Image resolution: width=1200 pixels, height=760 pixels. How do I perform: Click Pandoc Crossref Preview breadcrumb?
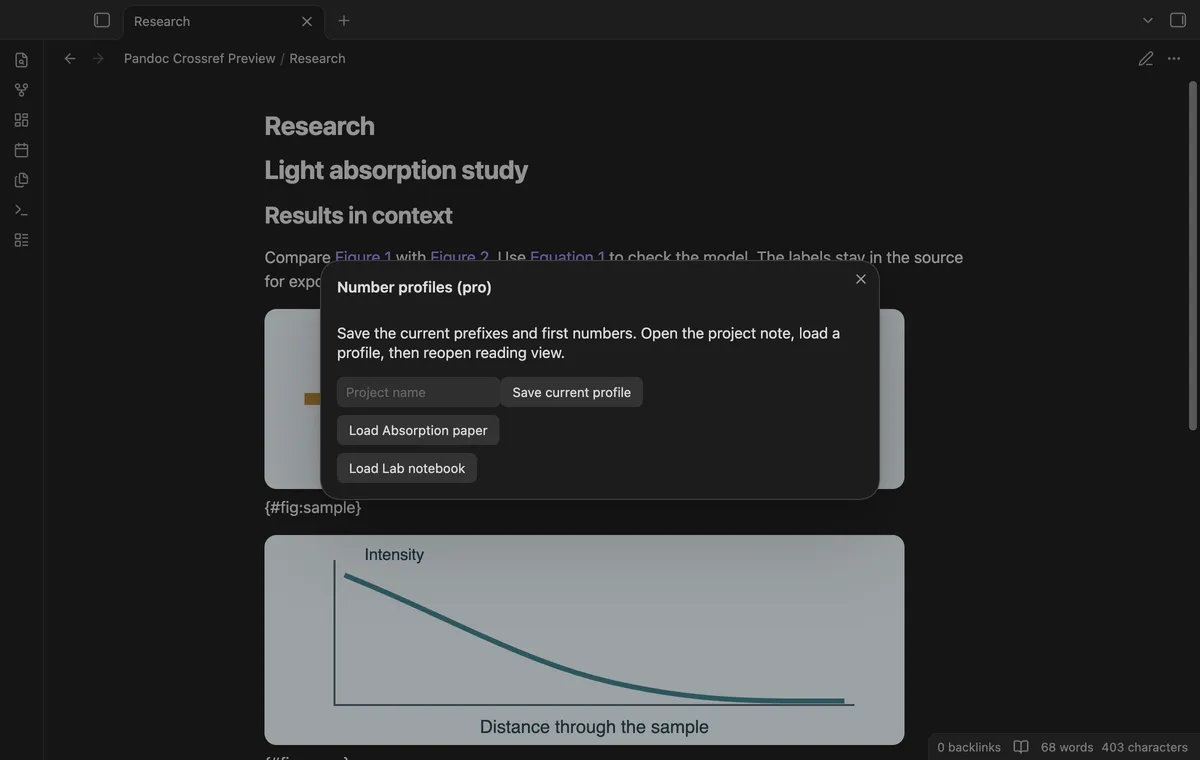click(199, 58)
